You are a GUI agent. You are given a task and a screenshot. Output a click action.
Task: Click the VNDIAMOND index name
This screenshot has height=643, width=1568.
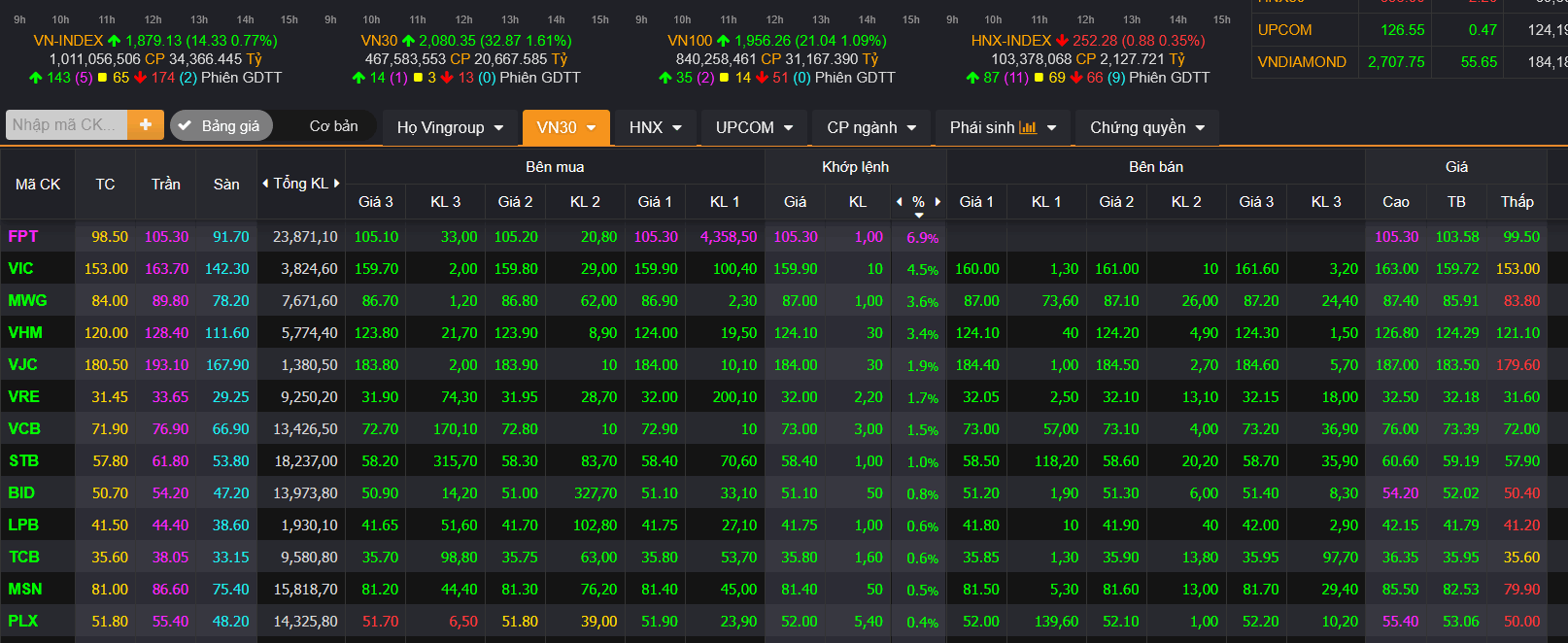pyautogui.click(x=1302, y=62)
